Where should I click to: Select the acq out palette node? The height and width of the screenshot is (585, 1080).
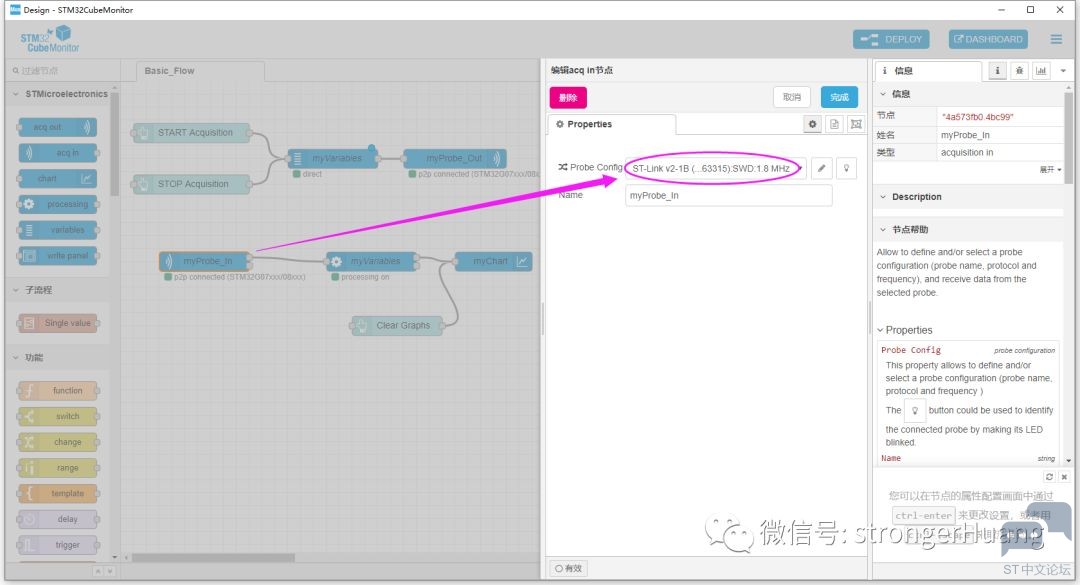(x=56, y=127)
